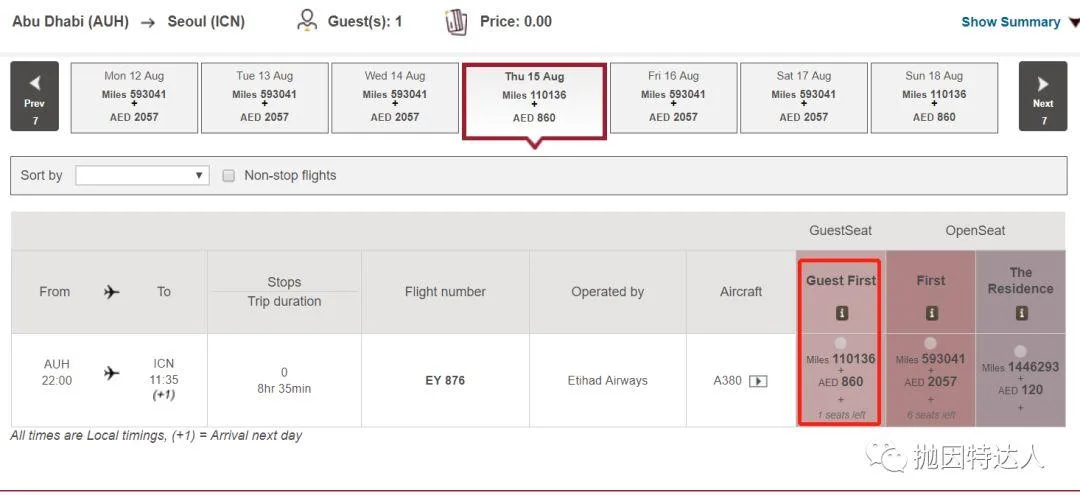Viewport: 1080px width, 504px height.
Task: Click the price ticket icon
Action: [456, 21]
